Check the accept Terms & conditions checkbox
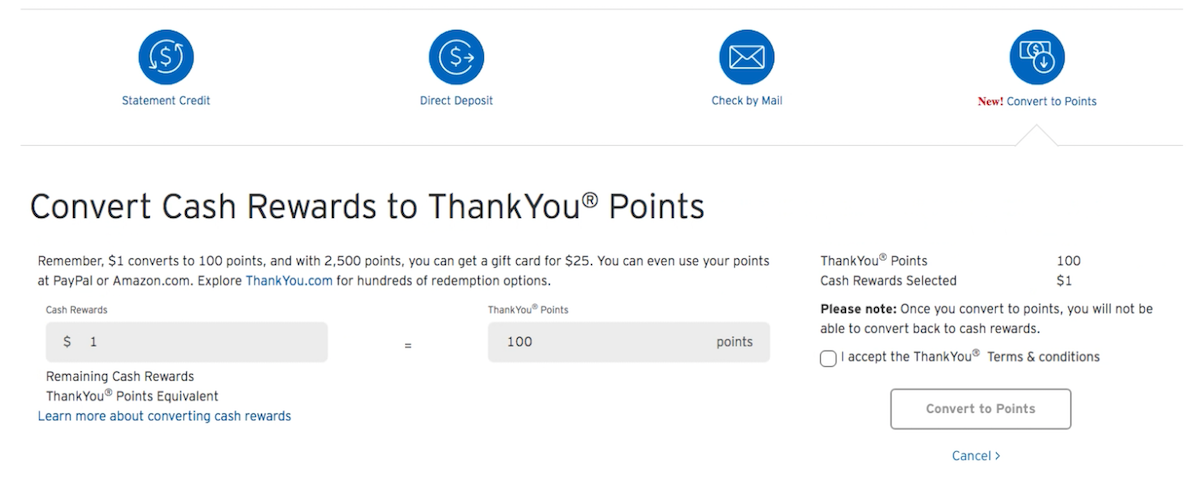Viewport: 1200px width, 478px height. pyautogui.click(x=828, y=358)
